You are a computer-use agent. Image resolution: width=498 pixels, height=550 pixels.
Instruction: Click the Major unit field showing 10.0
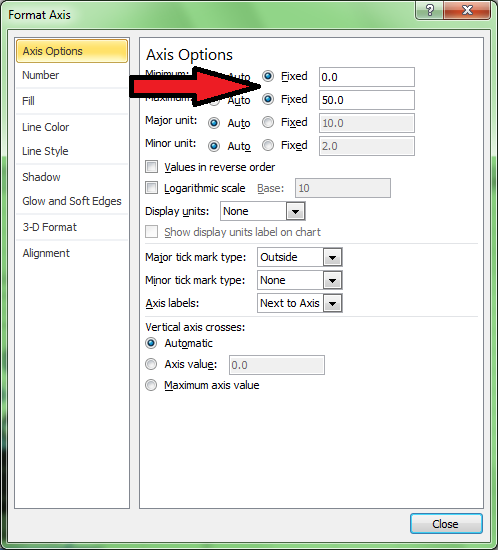point(367,123)
